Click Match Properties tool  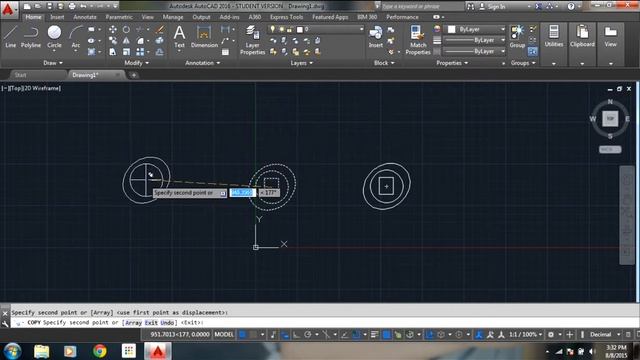[x=418, y=40]
